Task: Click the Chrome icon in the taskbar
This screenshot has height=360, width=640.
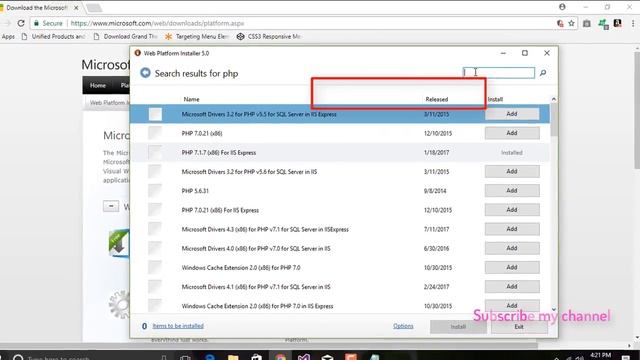Action: click(x=280, y=357)
